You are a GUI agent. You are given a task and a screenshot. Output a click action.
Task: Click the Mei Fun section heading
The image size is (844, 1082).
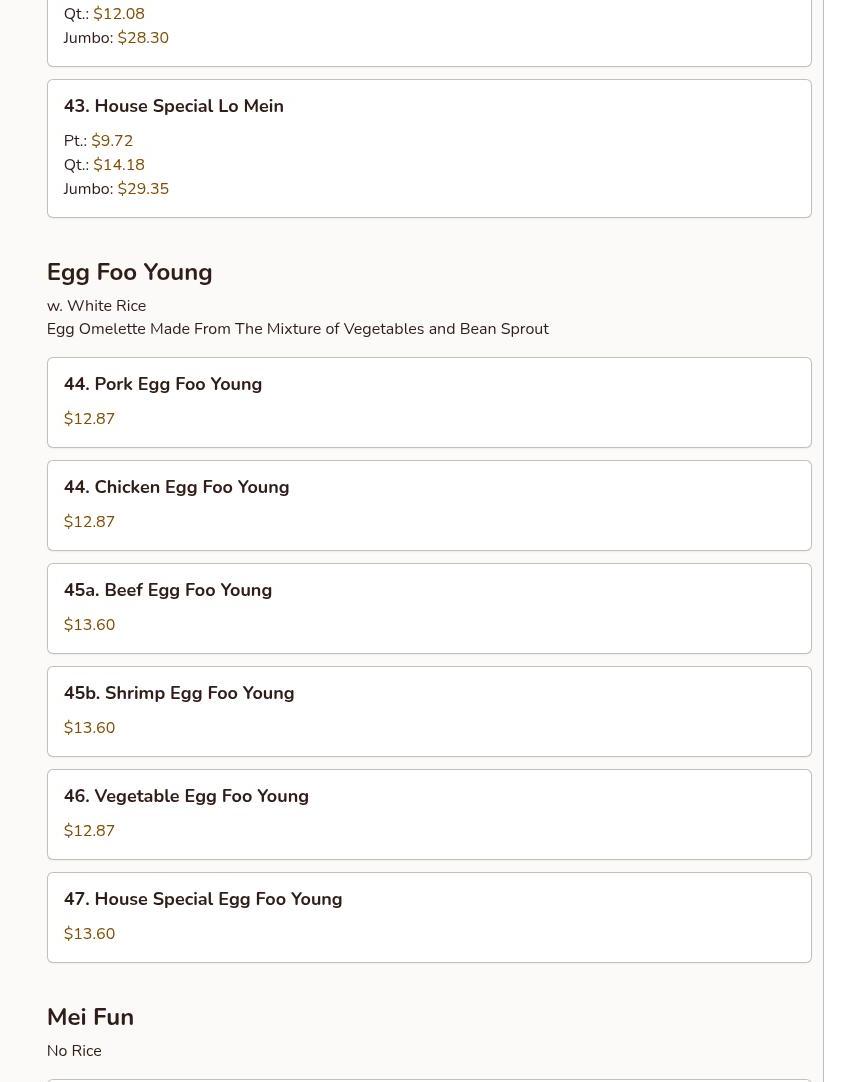click(90, 1017)
